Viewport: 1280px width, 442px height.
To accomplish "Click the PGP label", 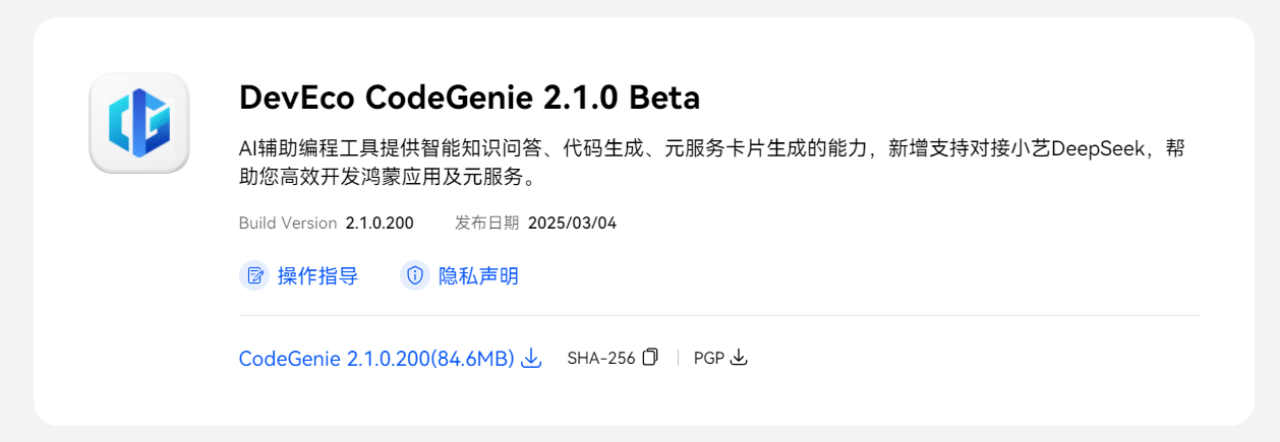I will click(x=708, y=358).
